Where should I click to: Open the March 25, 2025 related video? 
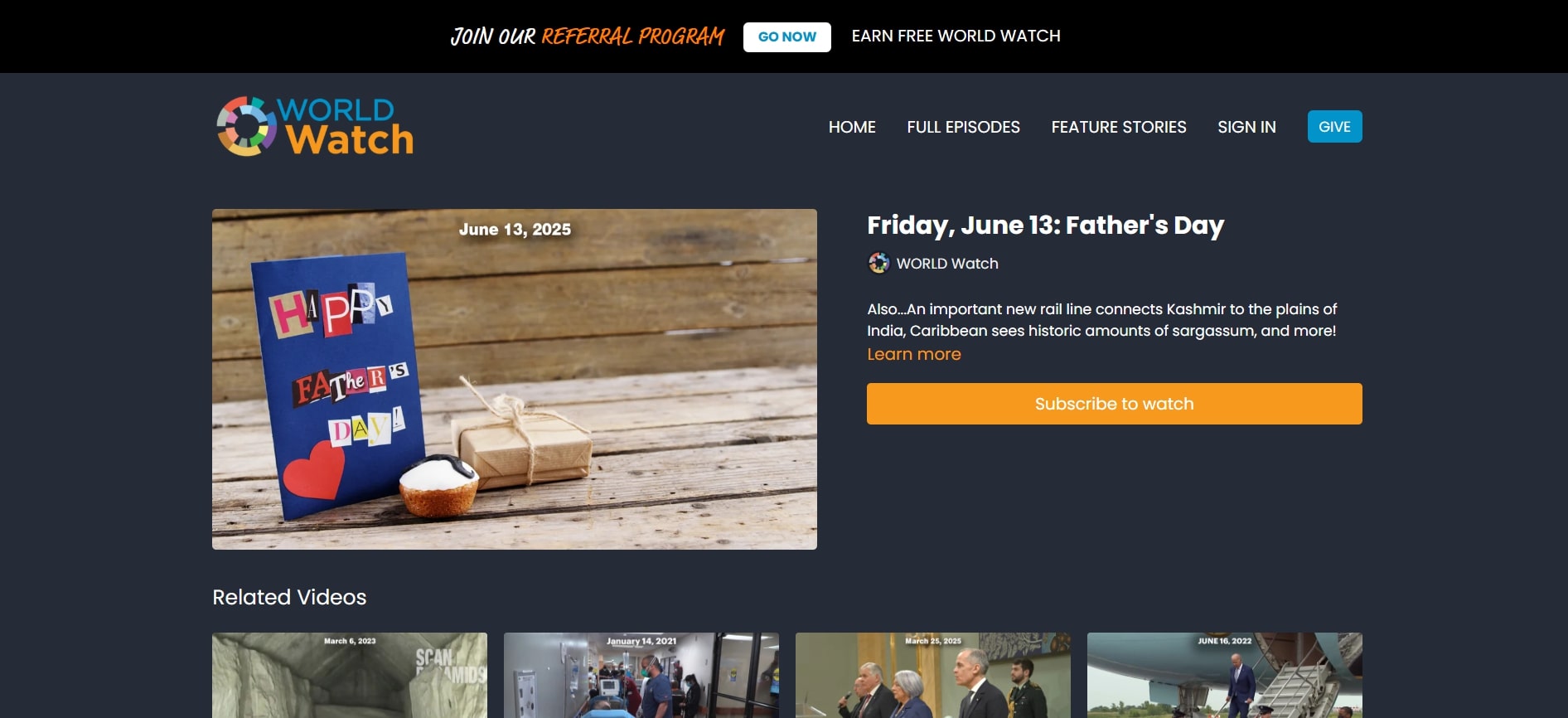932,675
